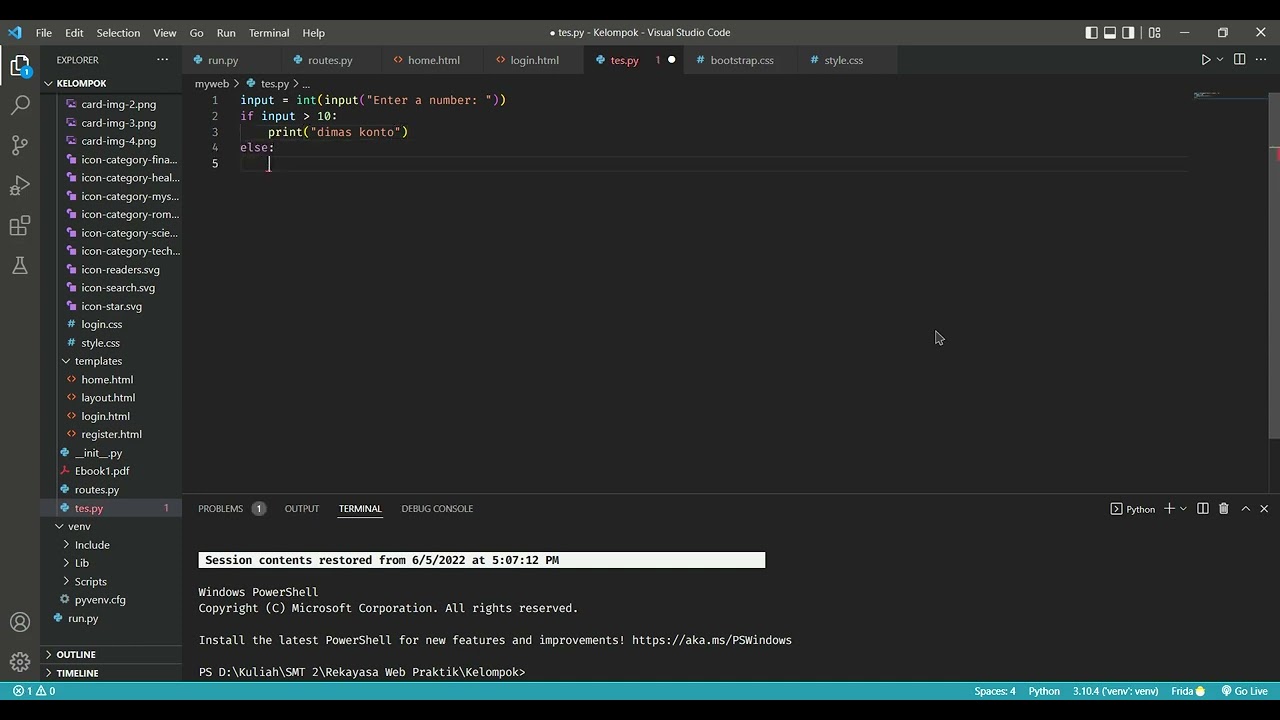Toggle the bottom panel layout icon
The image size is (1280, 720).
1110,32
